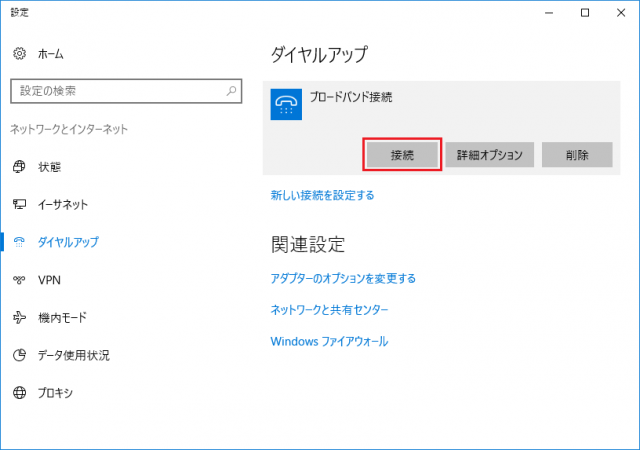Image resolution: width=640 pixels, height=450 pixels.
Task: Click the VPN icon in sidebar
Action: pyautogui.click(x=19, y=280)
